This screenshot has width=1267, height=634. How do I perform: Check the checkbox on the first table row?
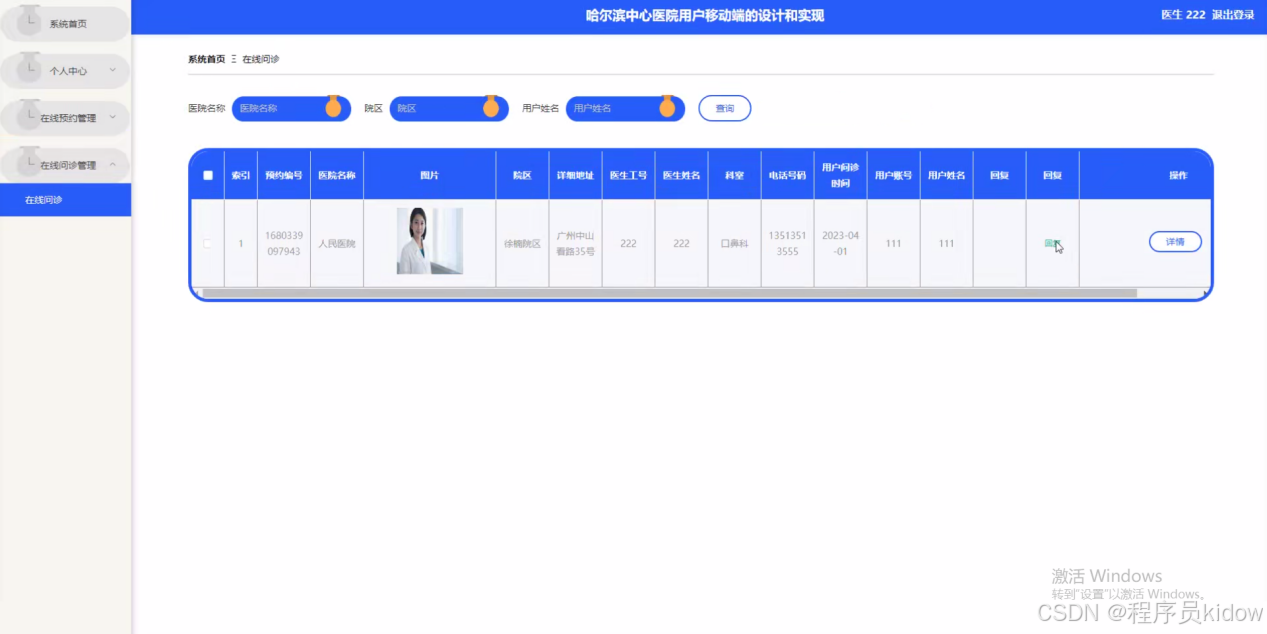tap(207, 243)
